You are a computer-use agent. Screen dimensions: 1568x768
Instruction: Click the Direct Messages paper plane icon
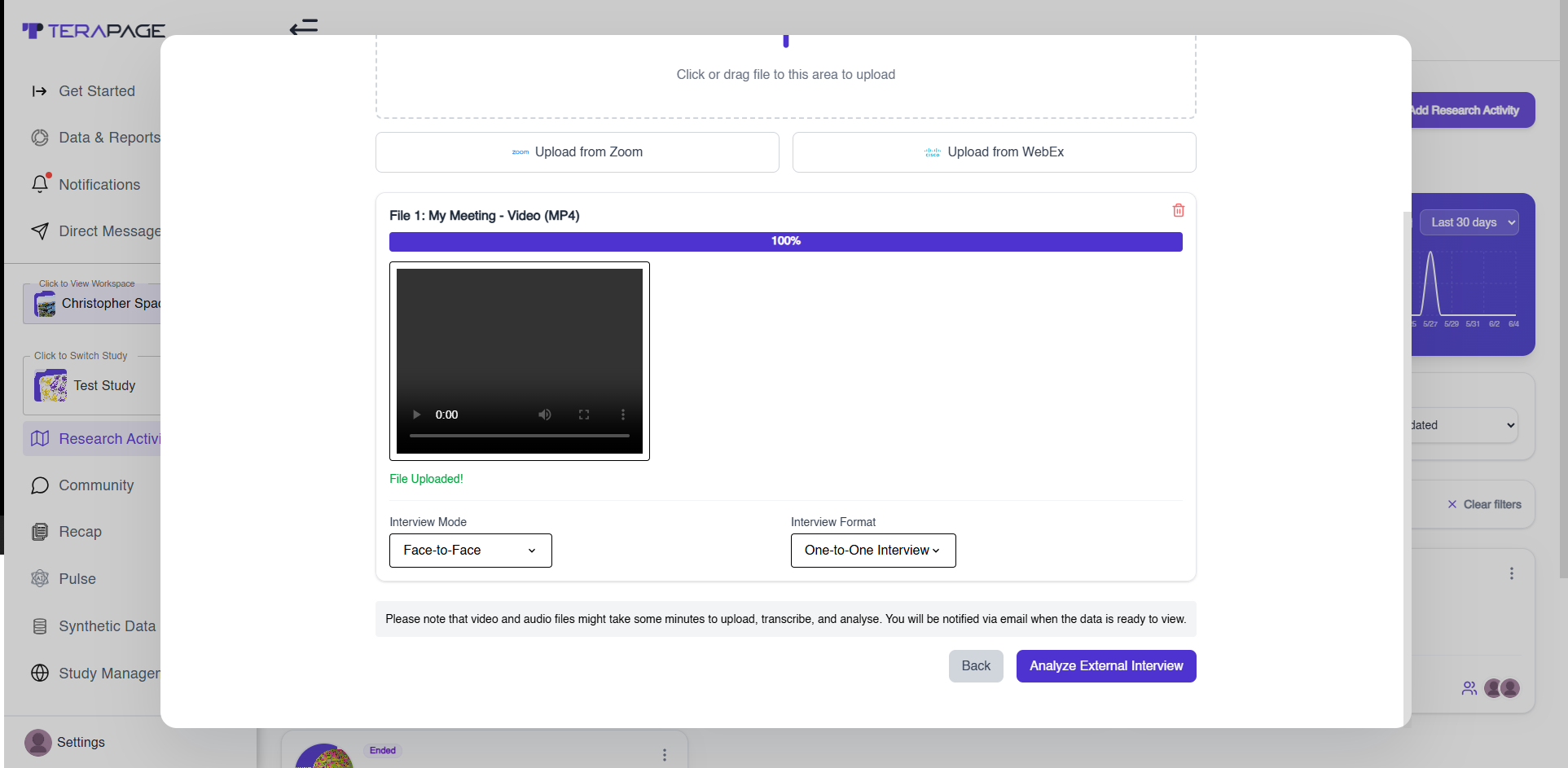(40, 231)
